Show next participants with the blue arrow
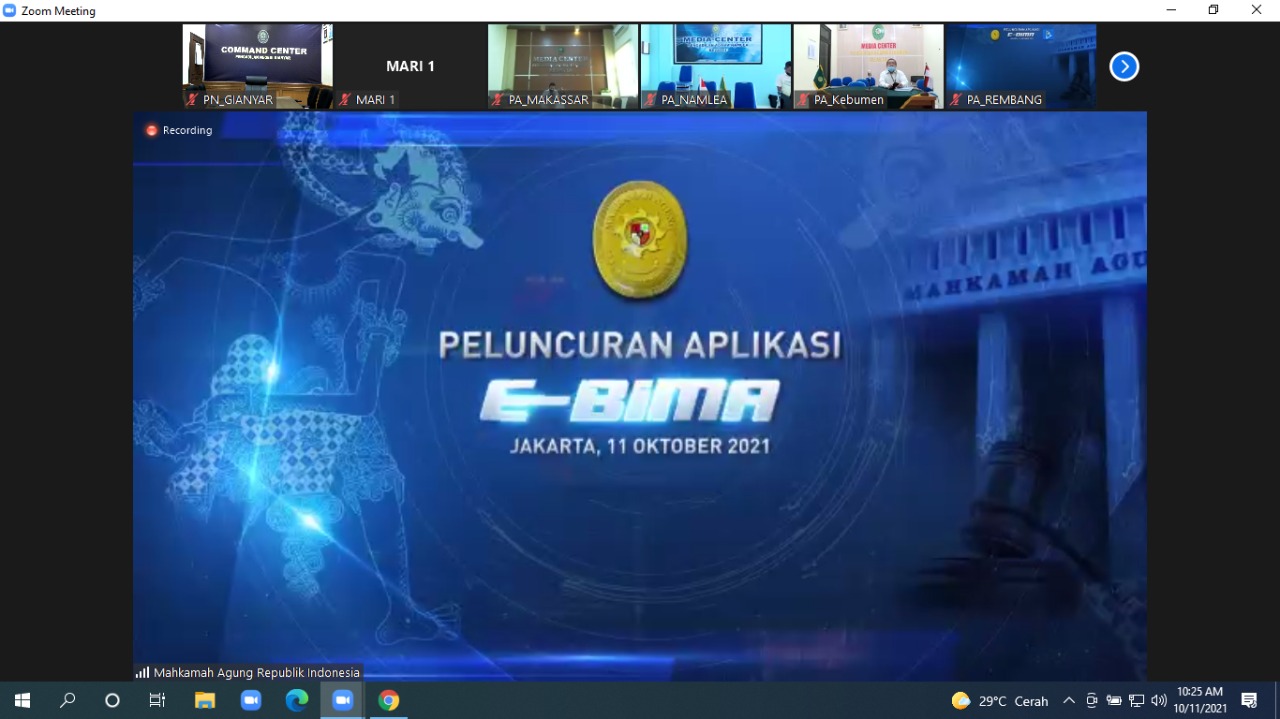 (x=1124, y=67)
